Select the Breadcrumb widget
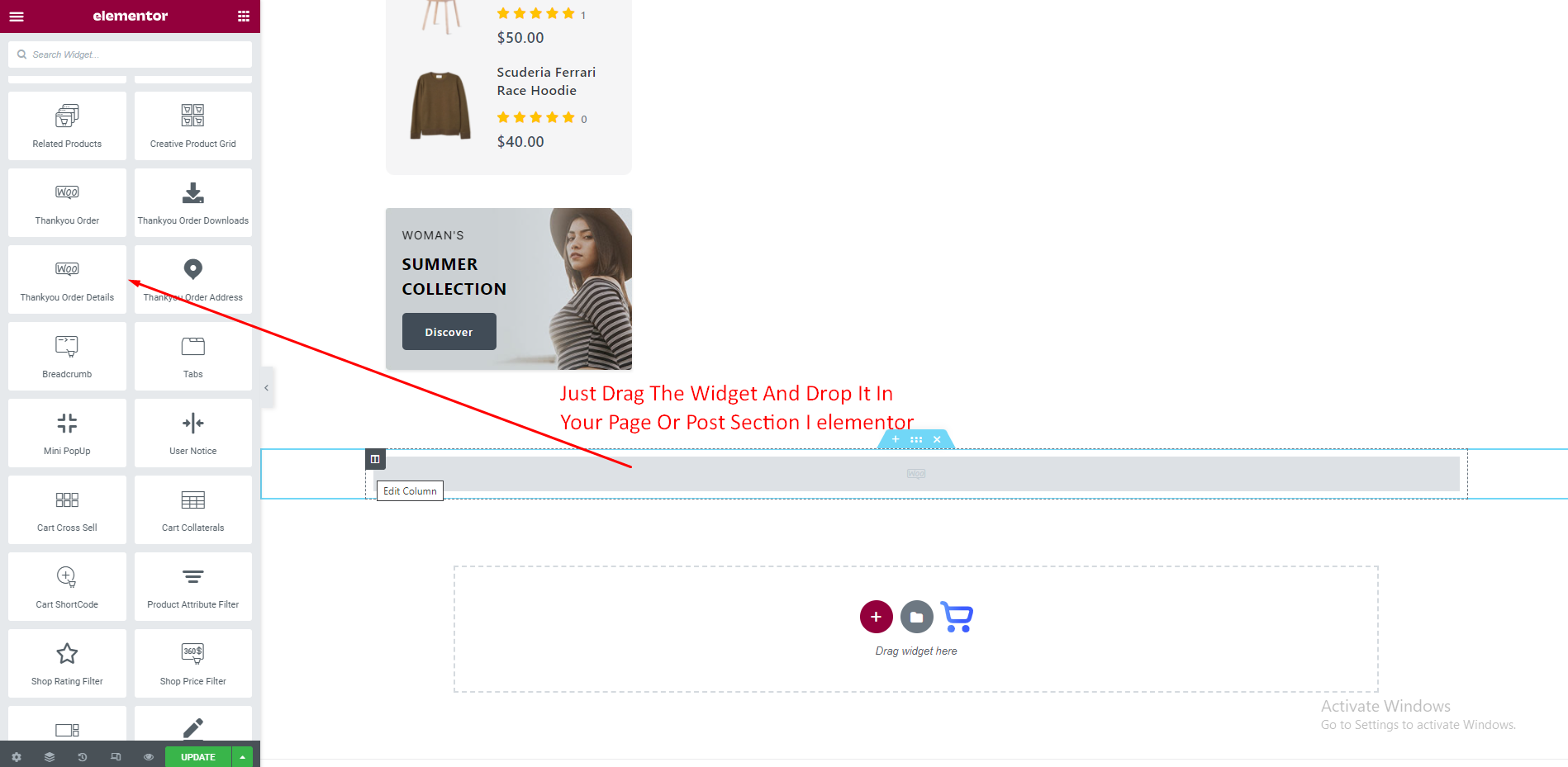The width and height of the screenshot is (1568, 767). pyautogui.click(x=67, y=356)
